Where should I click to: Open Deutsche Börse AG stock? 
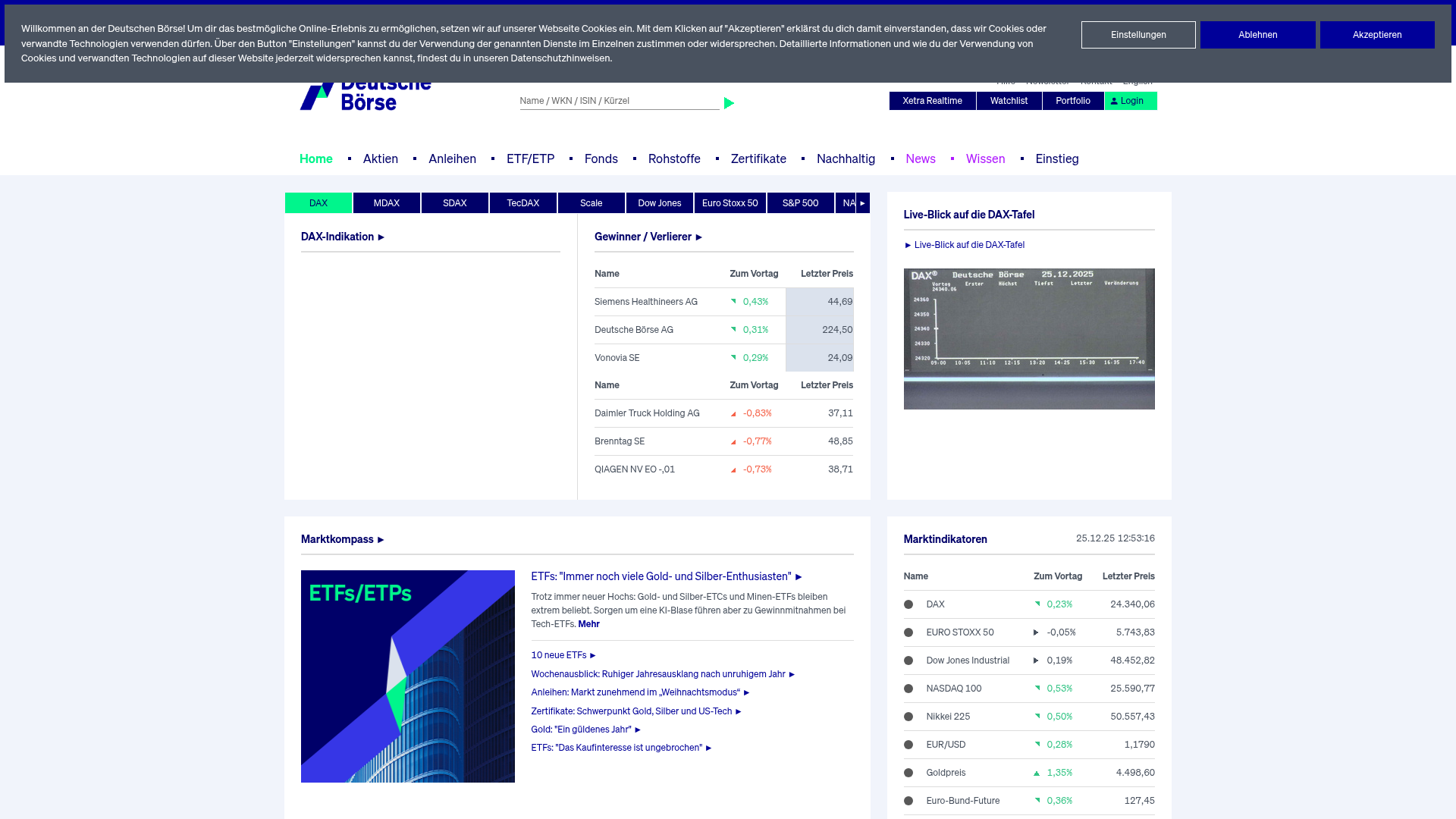634,330
